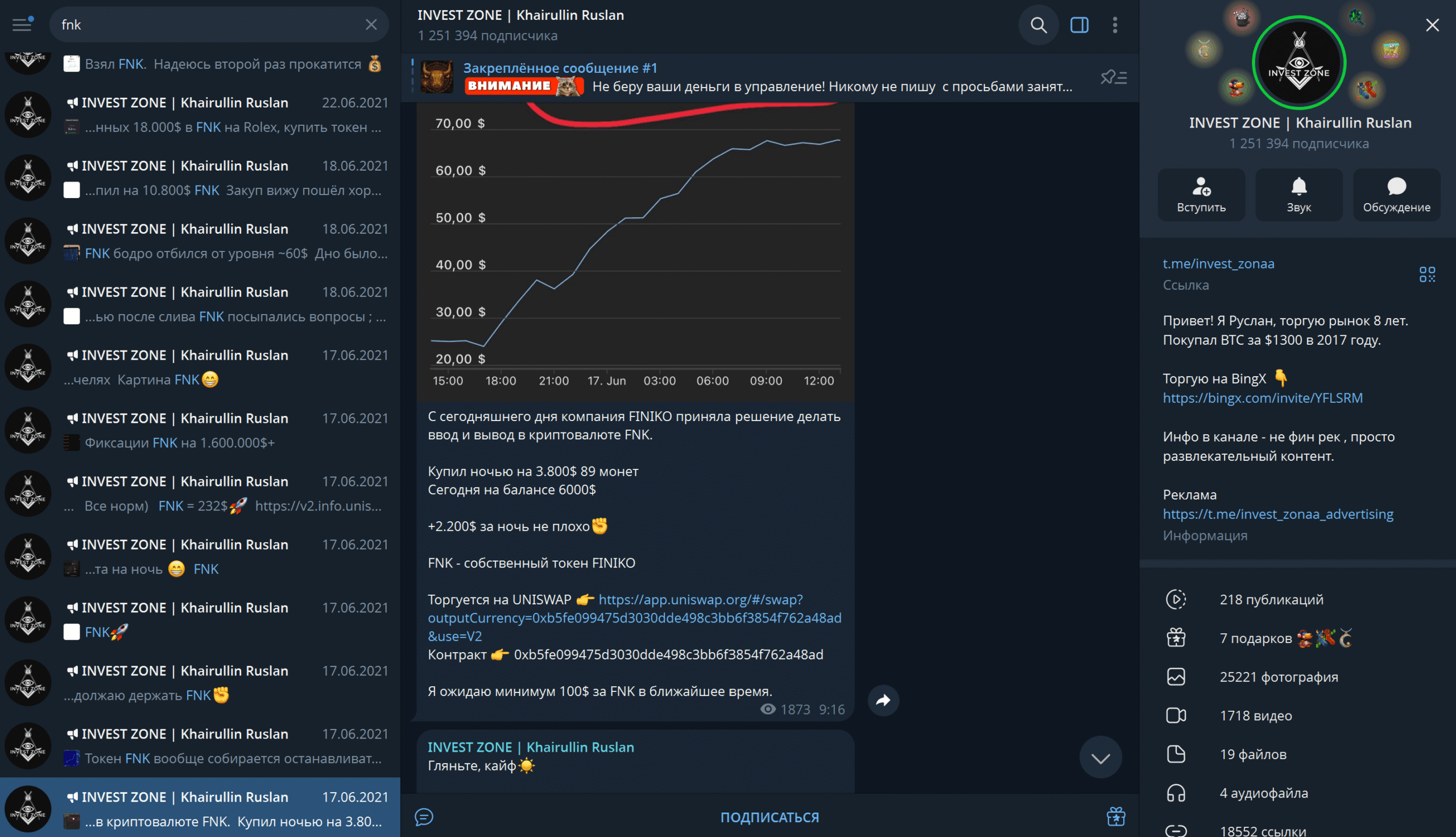Open the 1718 видео section
The height and width of the screenshot is (837, 1456).
coord(1297,716)
